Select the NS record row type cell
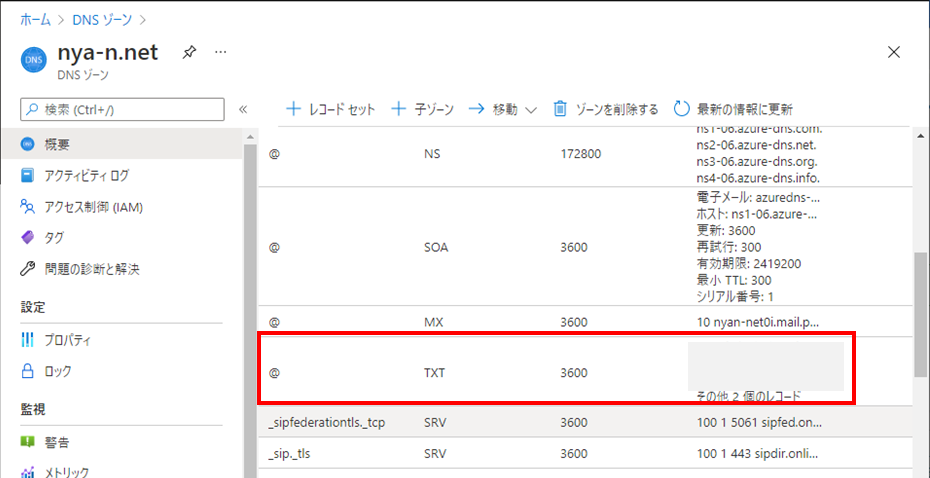The height and width of the screenshot is (478, 930). [432, 154]
